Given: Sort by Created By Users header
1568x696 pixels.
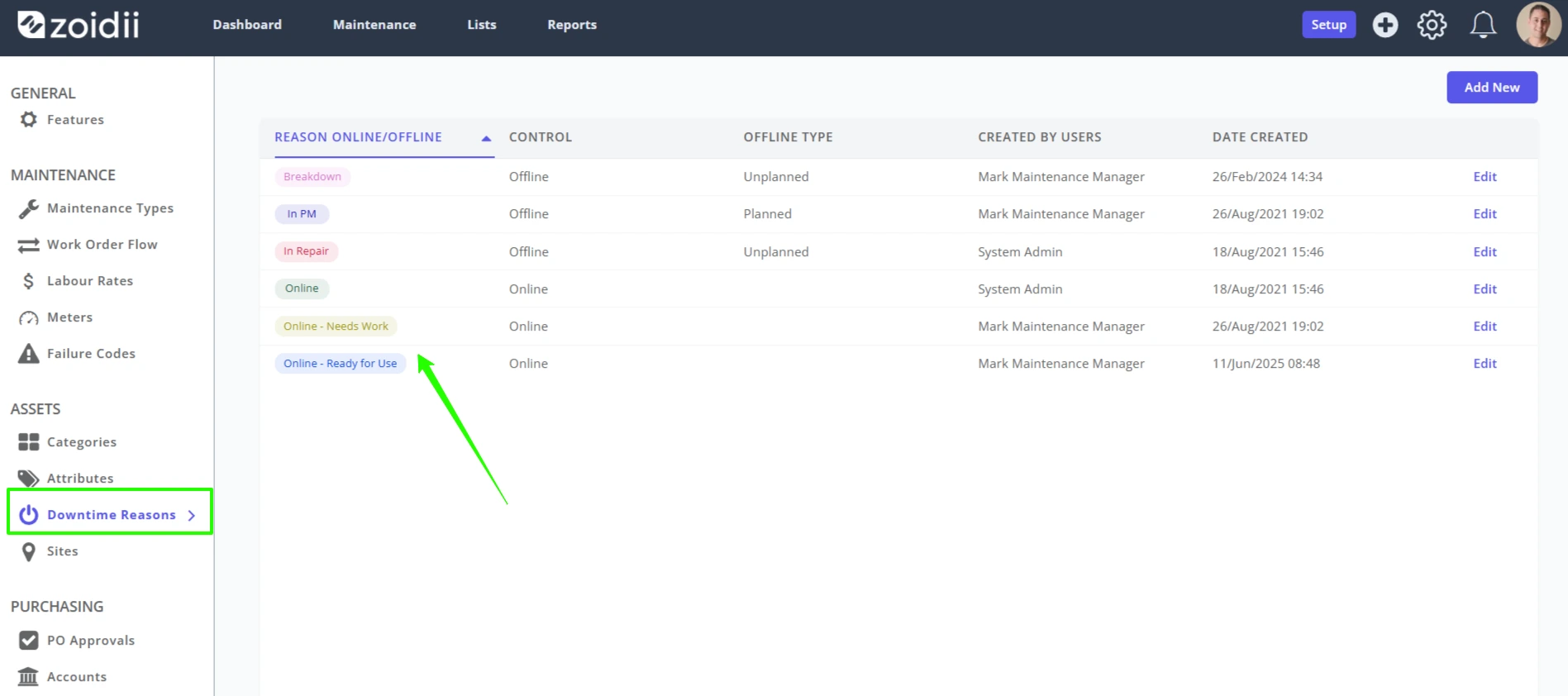Looking at the screenshot, I should 1040,137.
